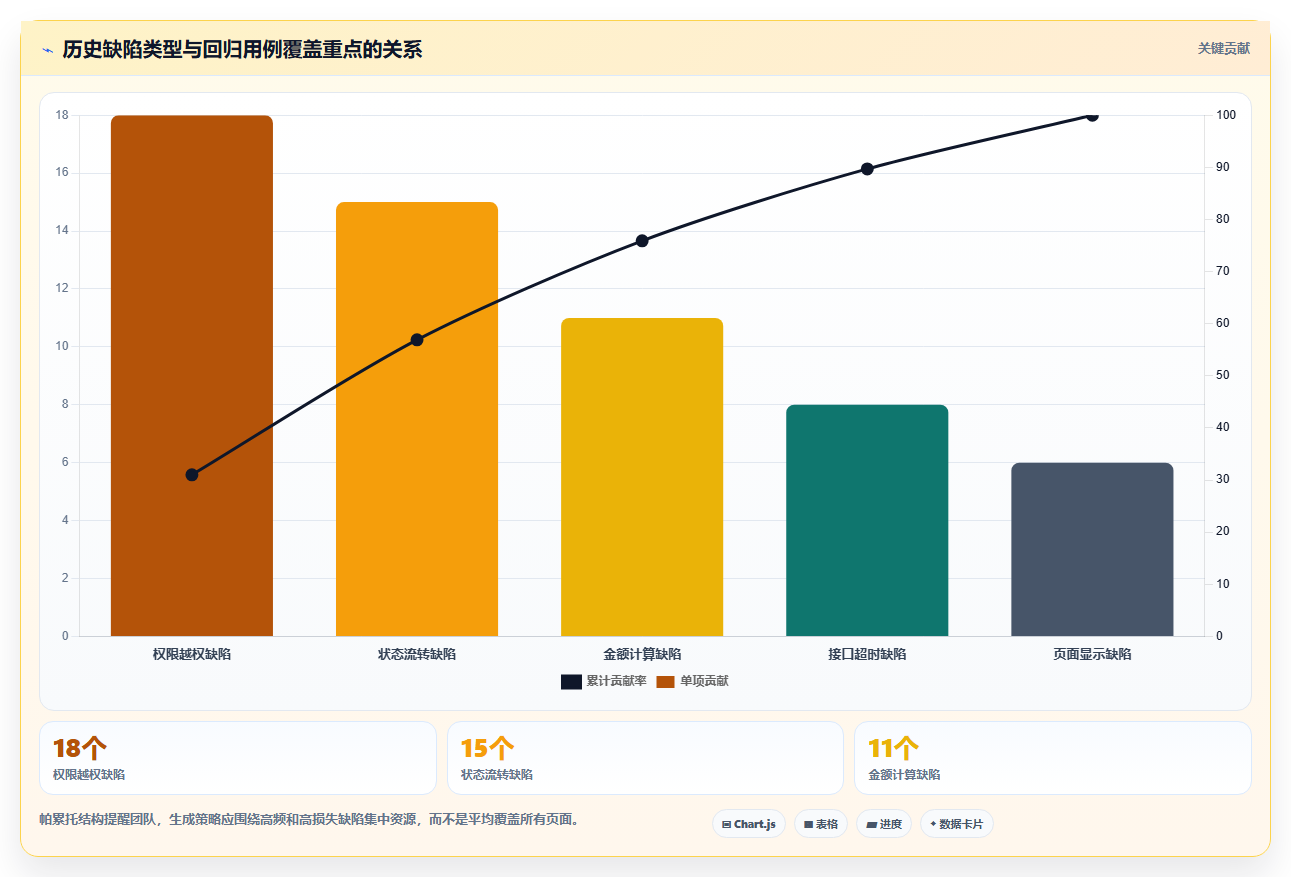This screenshot has height=877, width=1291.
Task: Select the cumulative line point at 100
Action: (x=1092, y=116)
